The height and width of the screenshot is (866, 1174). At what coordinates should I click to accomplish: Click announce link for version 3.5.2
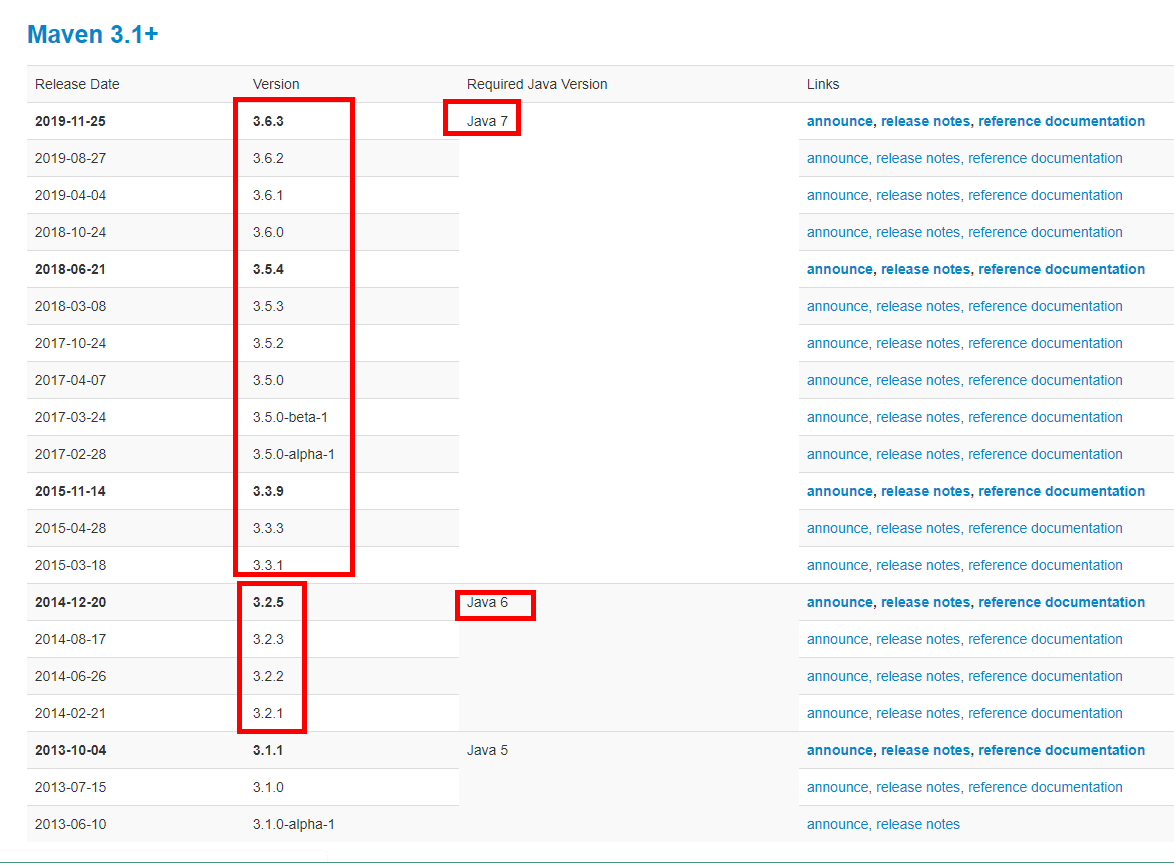point(837,344)
